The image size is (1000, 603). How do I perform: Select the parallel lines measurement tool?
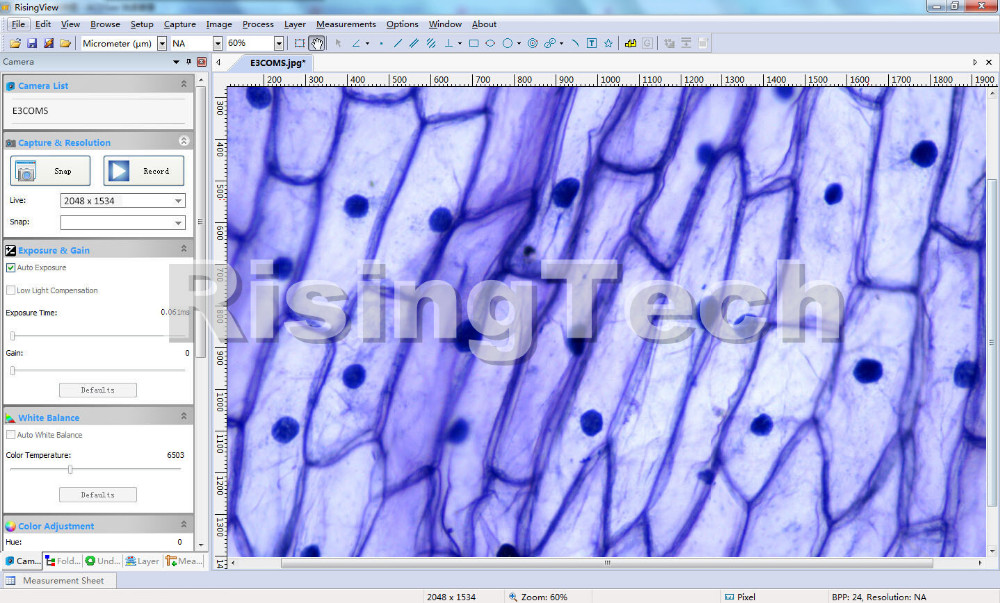coord(413,43)
